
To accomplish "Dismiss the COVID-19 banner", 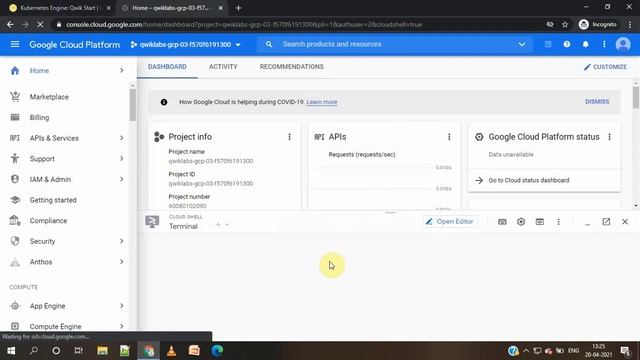I will point(597,102).
